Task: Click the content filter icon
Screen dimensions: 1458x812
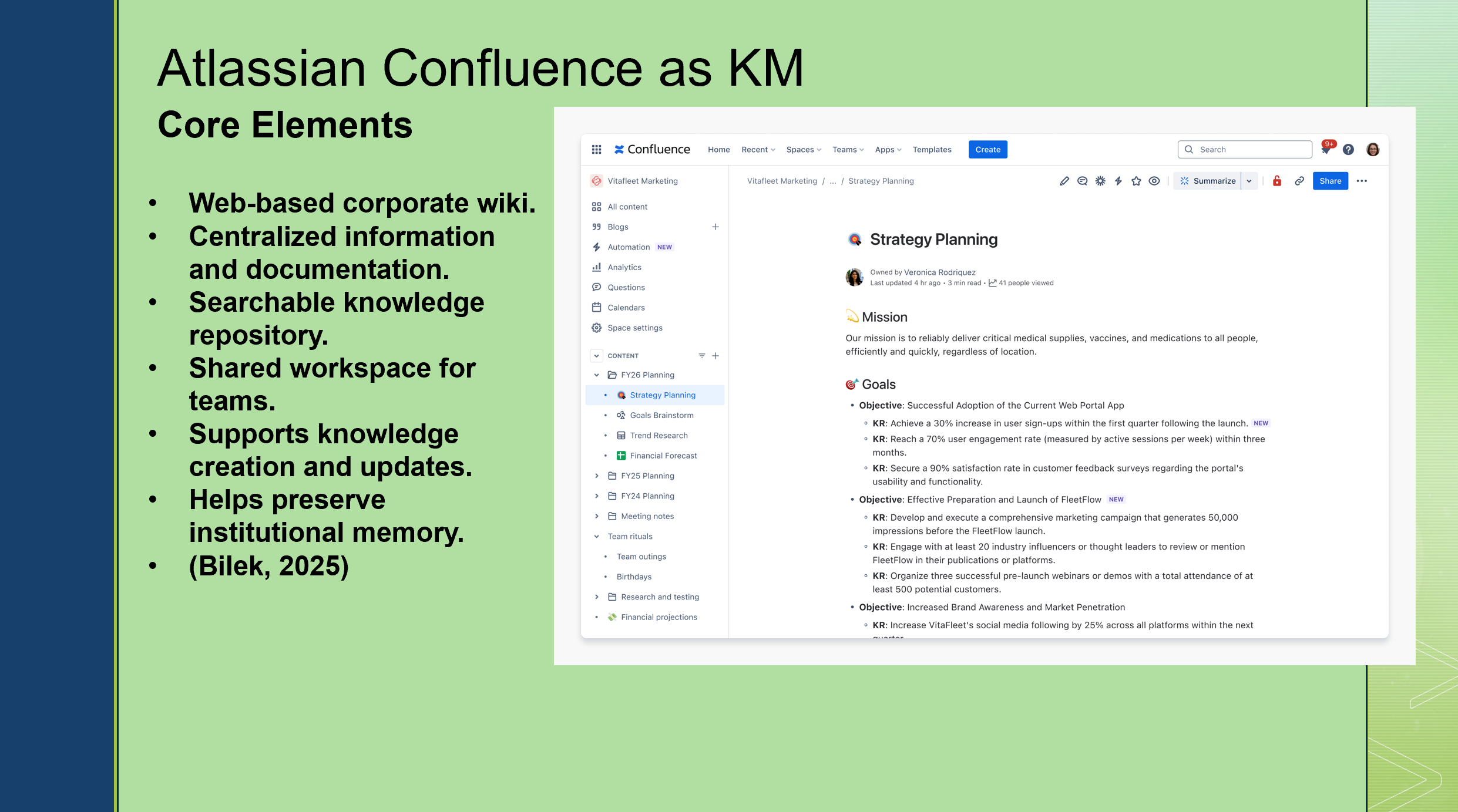Action: (x=701, y=356)
